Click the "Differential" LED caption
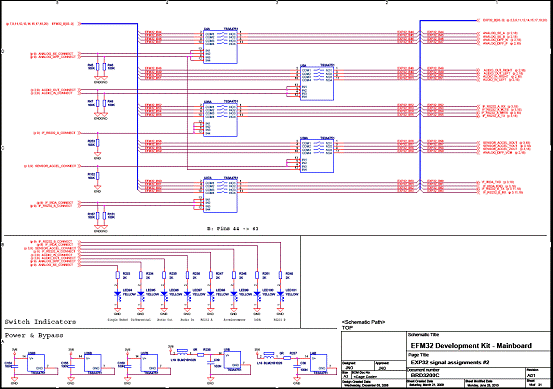Screen dimensions: 553x389 pyautogui.click(x=141, y=320)
